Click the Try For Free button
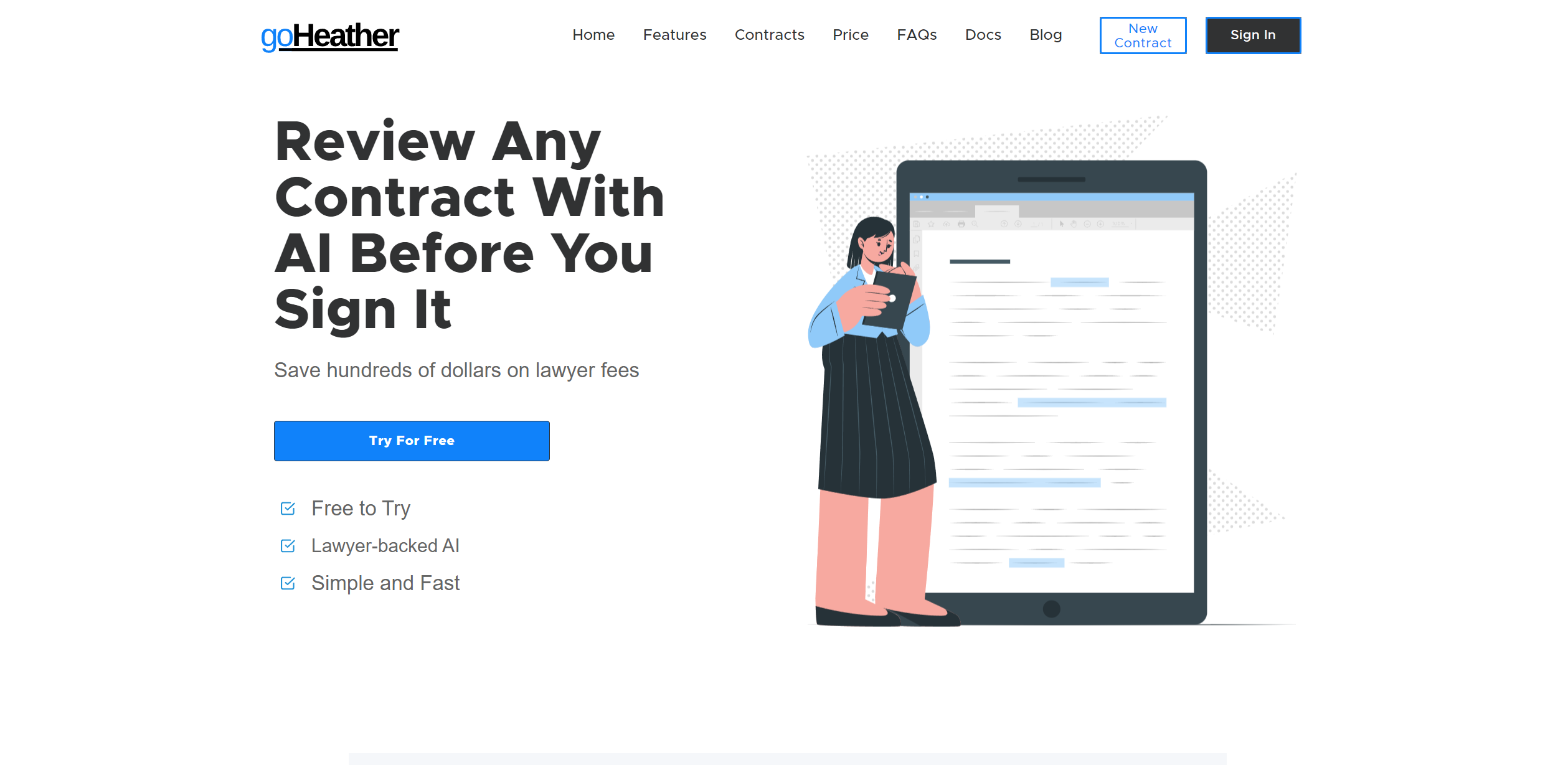 point(412,440)
